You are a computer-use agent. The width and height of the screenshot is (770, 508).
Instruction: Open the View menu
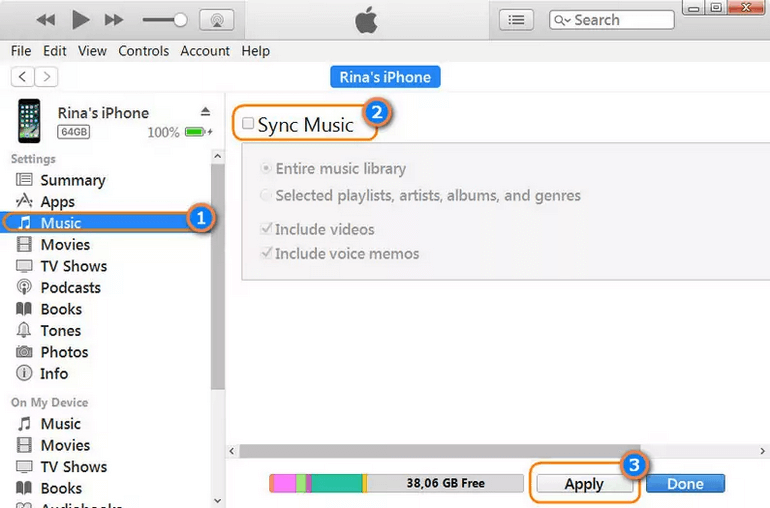92,51
